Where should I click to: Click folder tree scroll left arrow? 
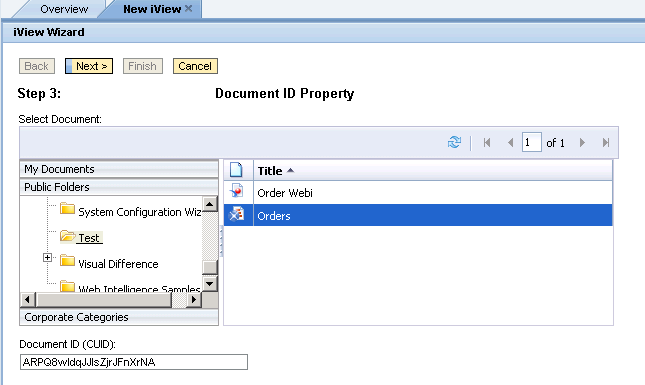[28, 300]
